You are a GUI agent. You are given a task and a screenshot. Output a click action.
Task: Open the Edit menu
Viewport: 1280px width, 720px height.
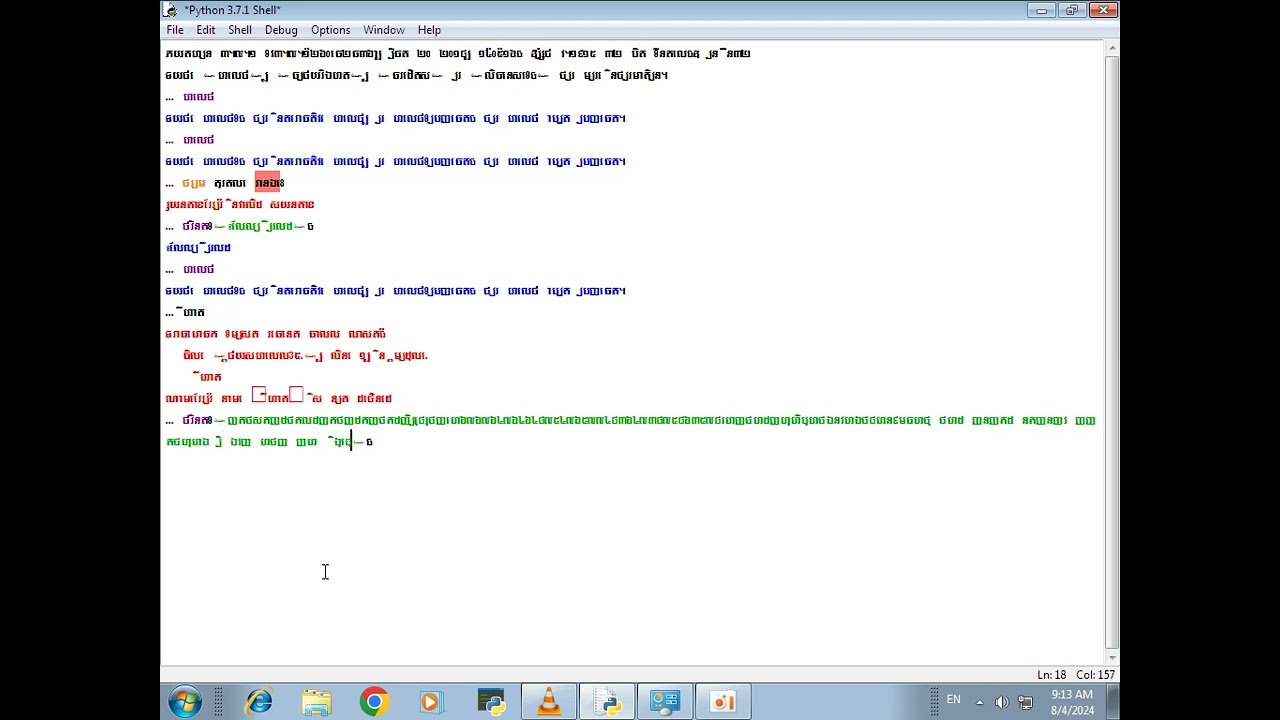(x=206, y=30)
